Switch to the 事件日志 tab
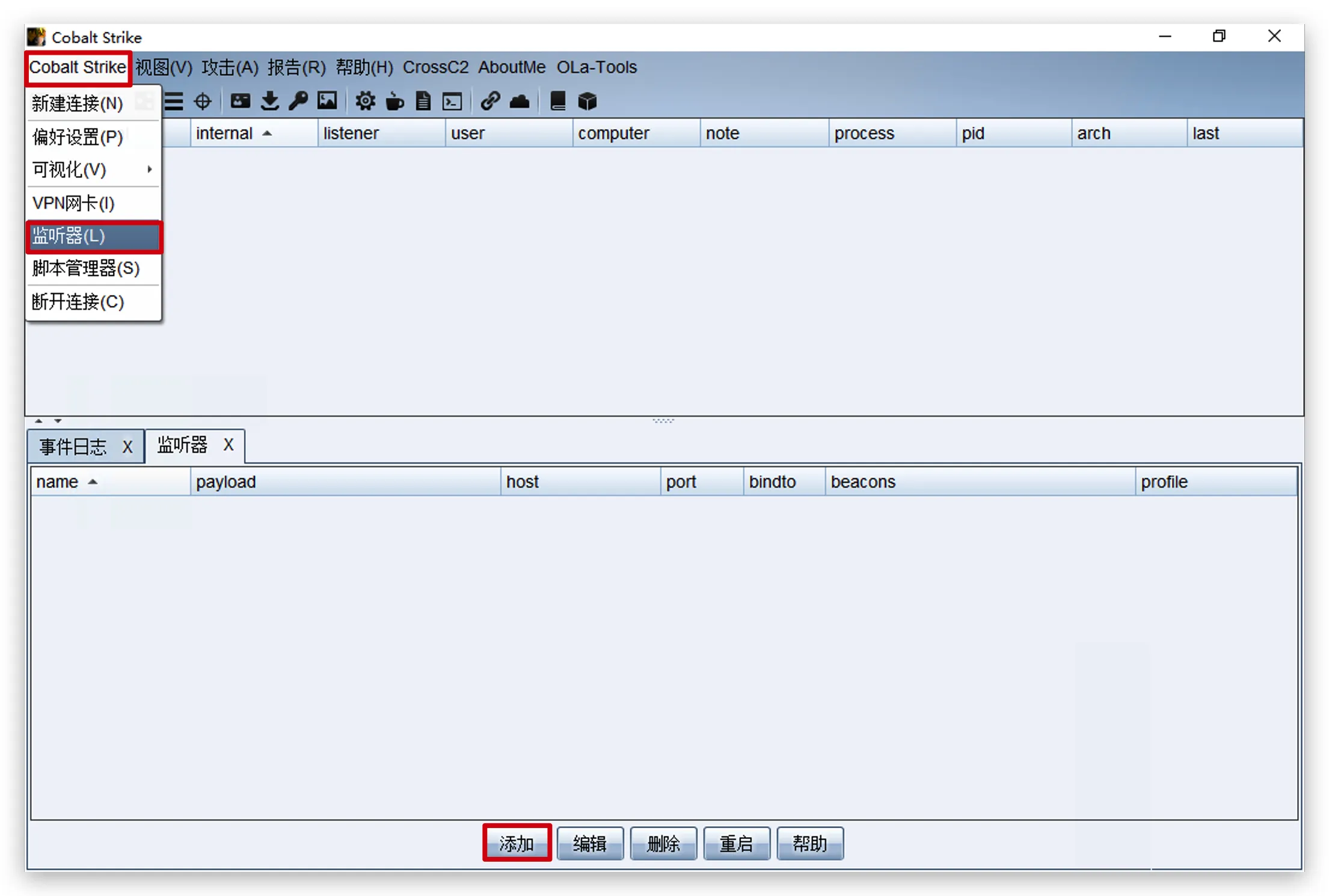Viewport: 1329px width, 896px height. coord(73,446)
